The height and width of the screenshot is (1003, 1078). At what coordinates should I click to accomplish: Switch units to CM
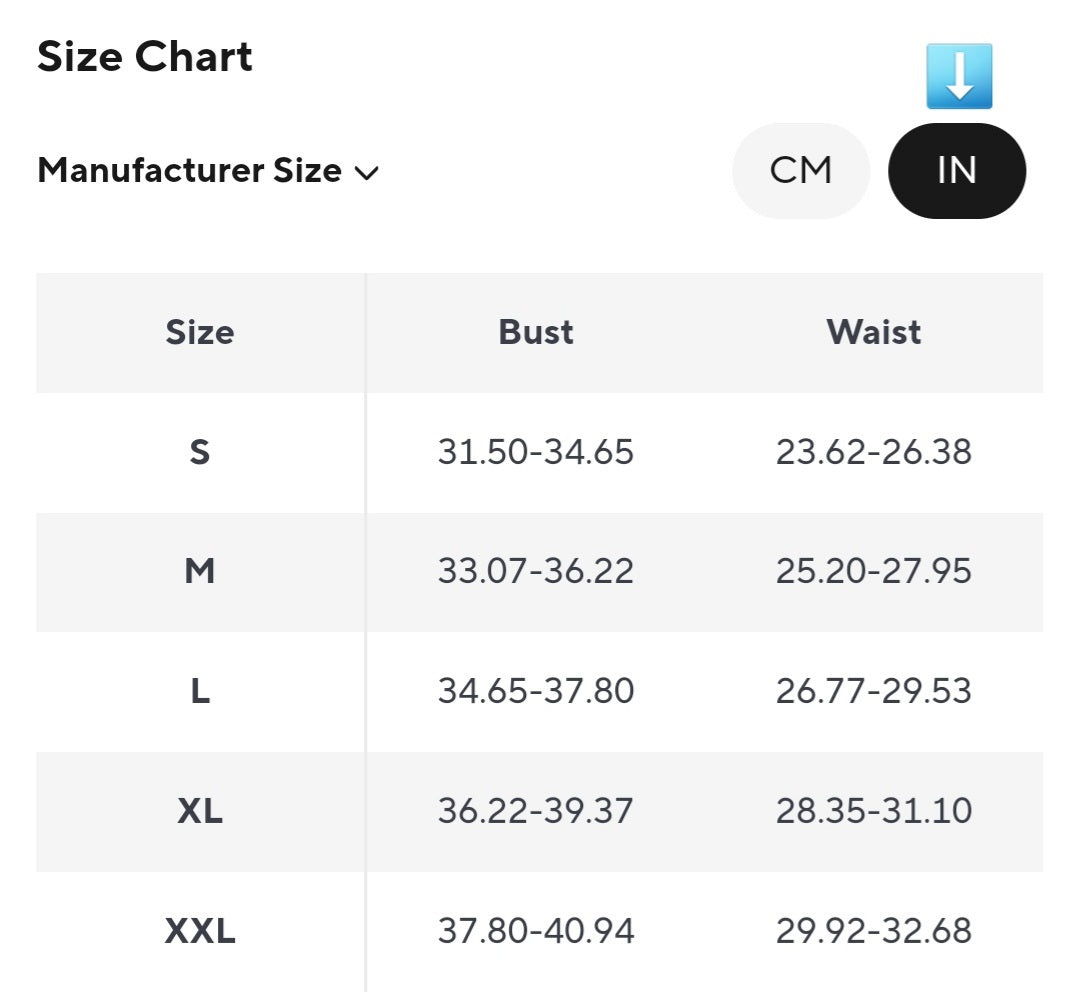pyautogui.click(x=801, y=171)
